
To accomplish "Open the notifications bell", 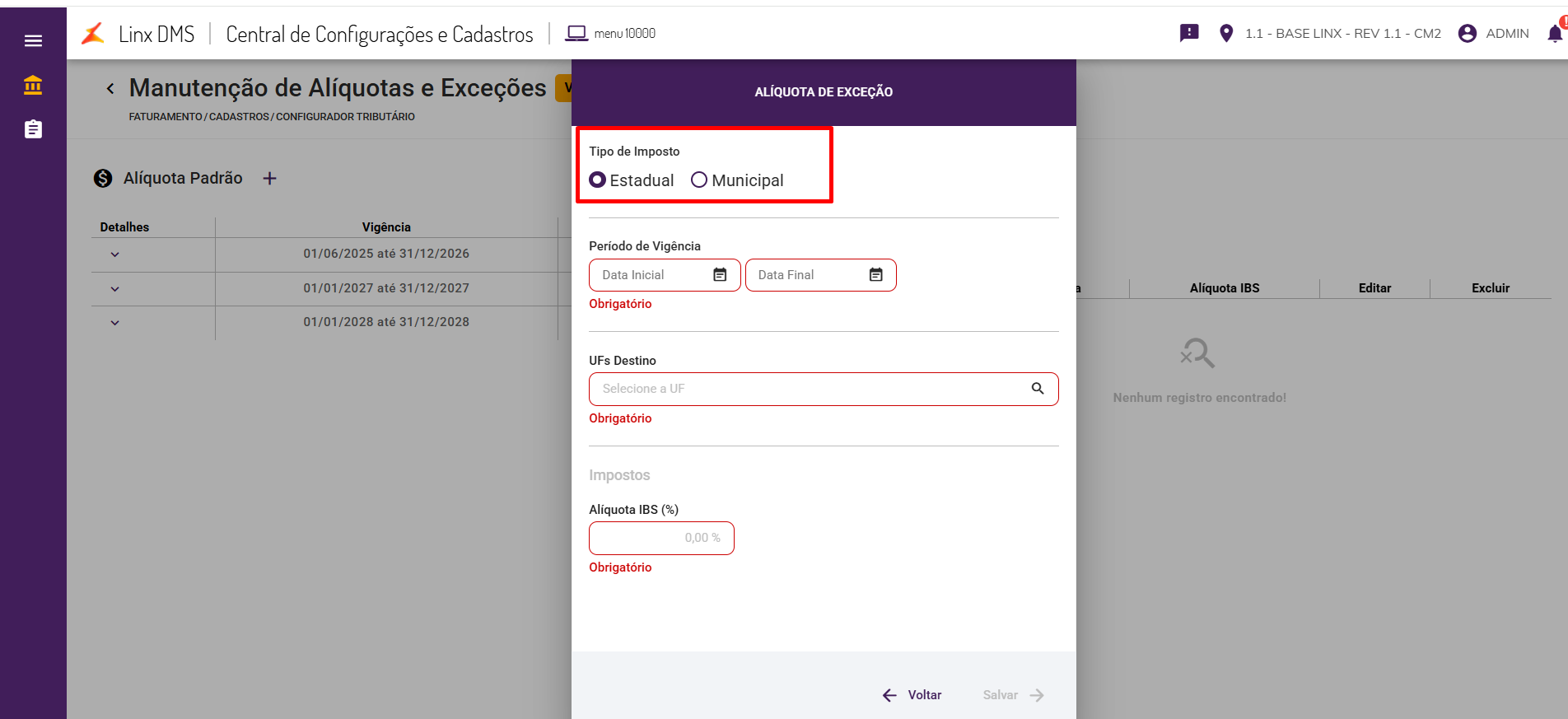I will coord(1554,34).
